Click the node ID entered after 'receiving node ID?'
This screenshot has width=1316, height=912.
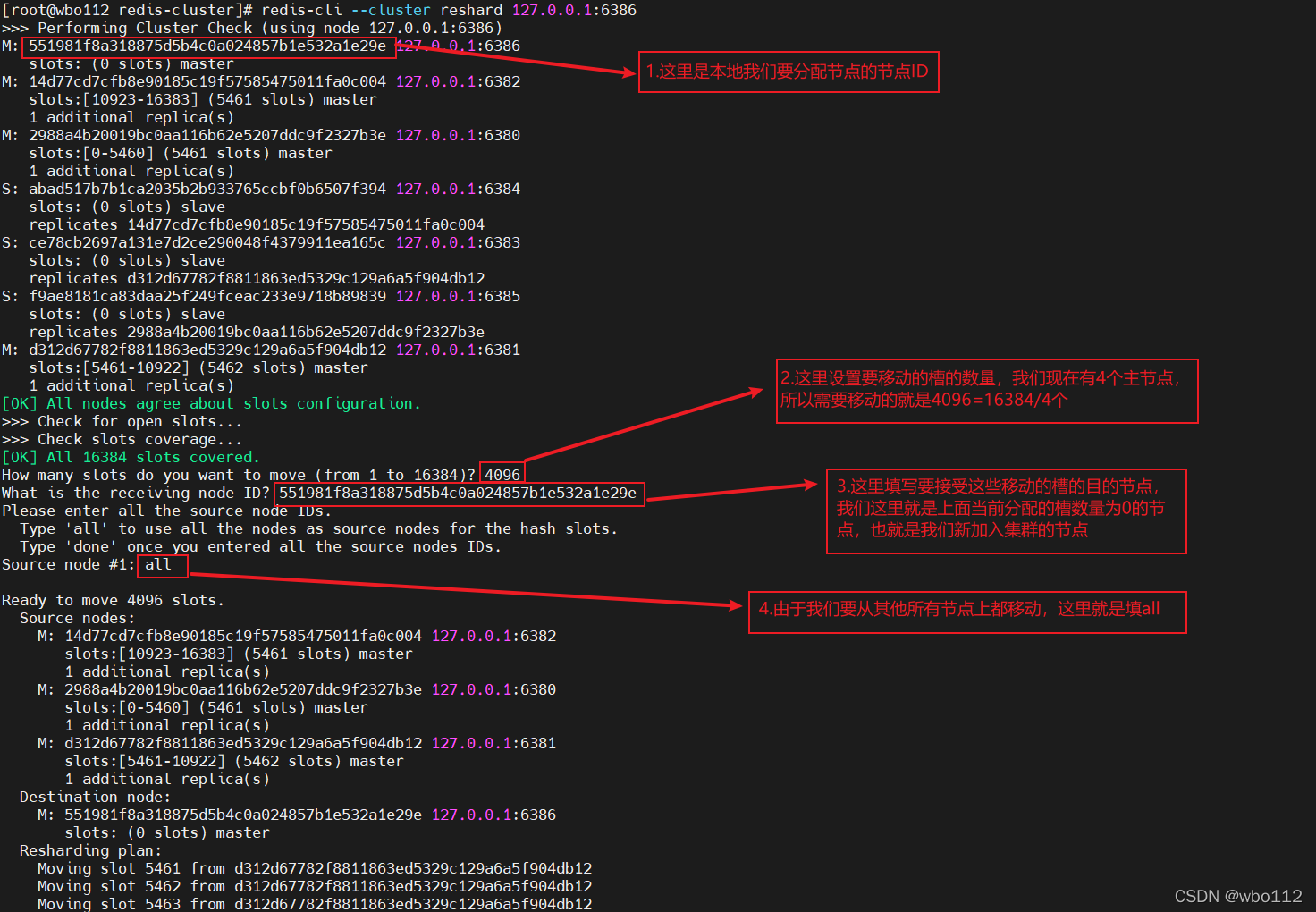pos(458,493)
